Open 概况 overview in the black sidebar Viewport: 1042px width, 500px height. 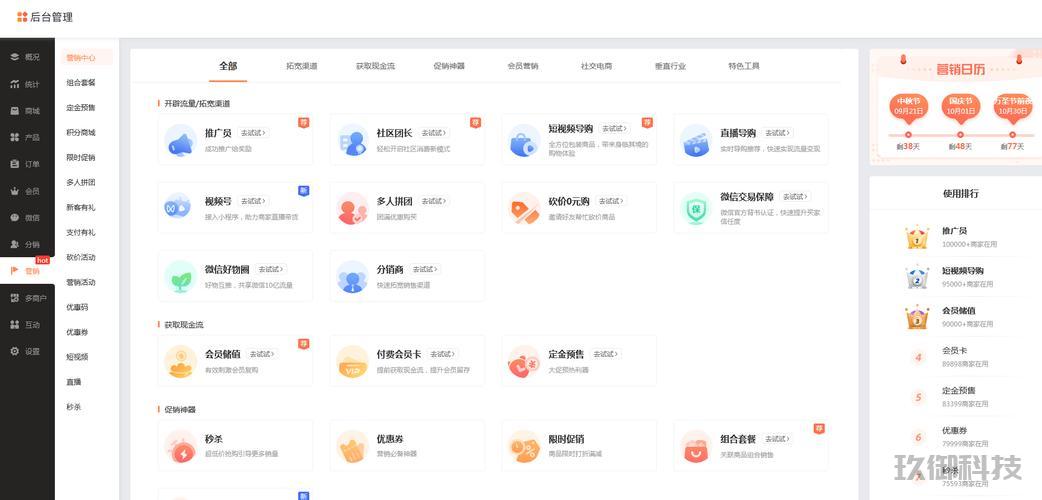click(x=25, y=57)
